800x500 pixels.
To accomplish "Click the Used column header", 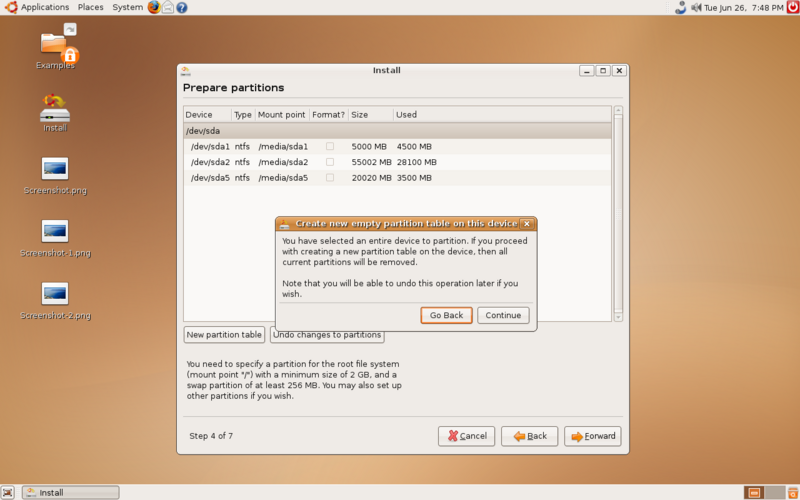I will pos(502,115).
